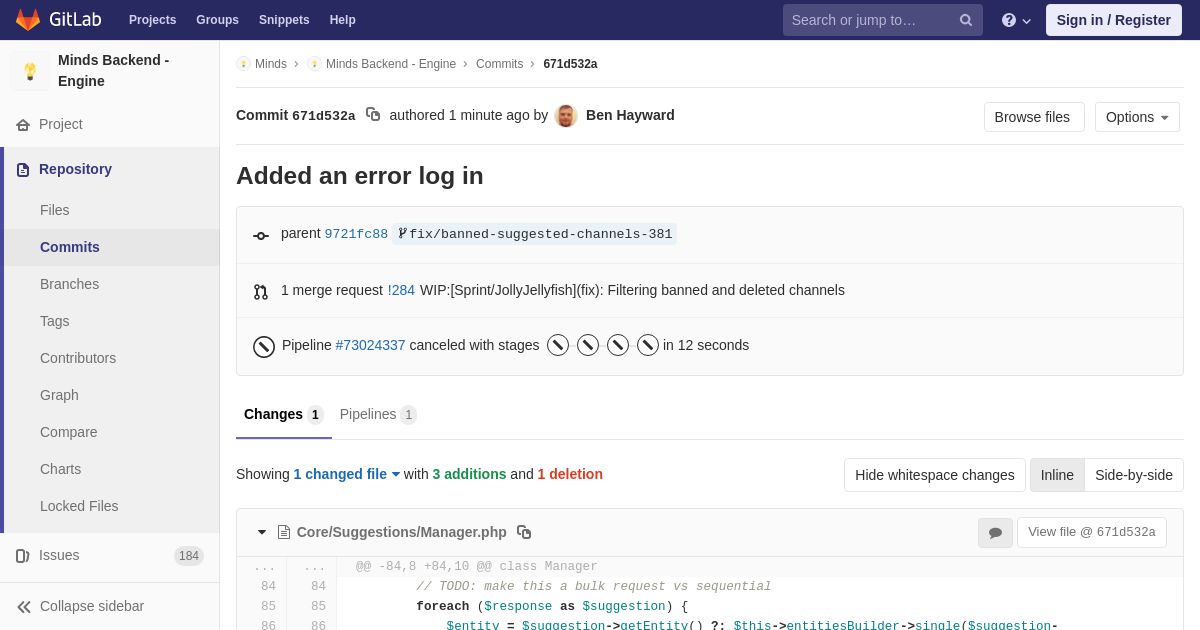Open the Help question-mark menu
Image resolution: width=1200 pixels, height=630 pixels.
[x=1016, y=20]
